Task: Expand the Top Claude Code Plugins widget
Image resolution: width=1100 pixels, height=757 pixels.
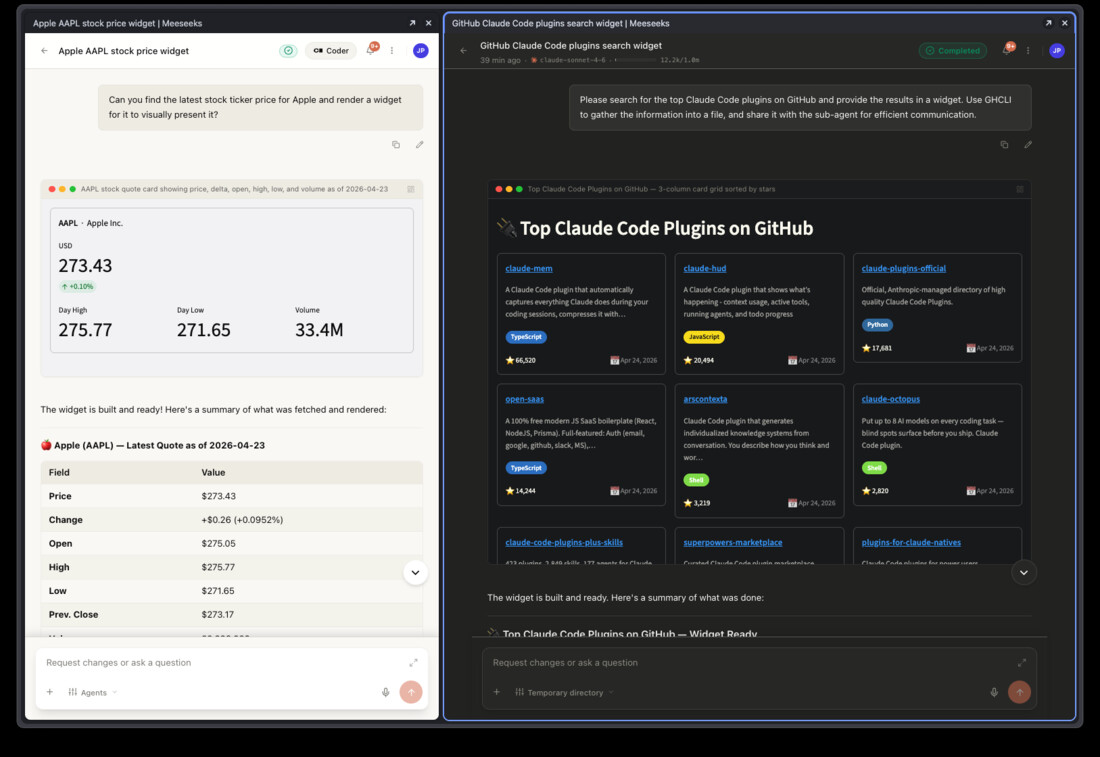Action: [x=1020, y=189]
